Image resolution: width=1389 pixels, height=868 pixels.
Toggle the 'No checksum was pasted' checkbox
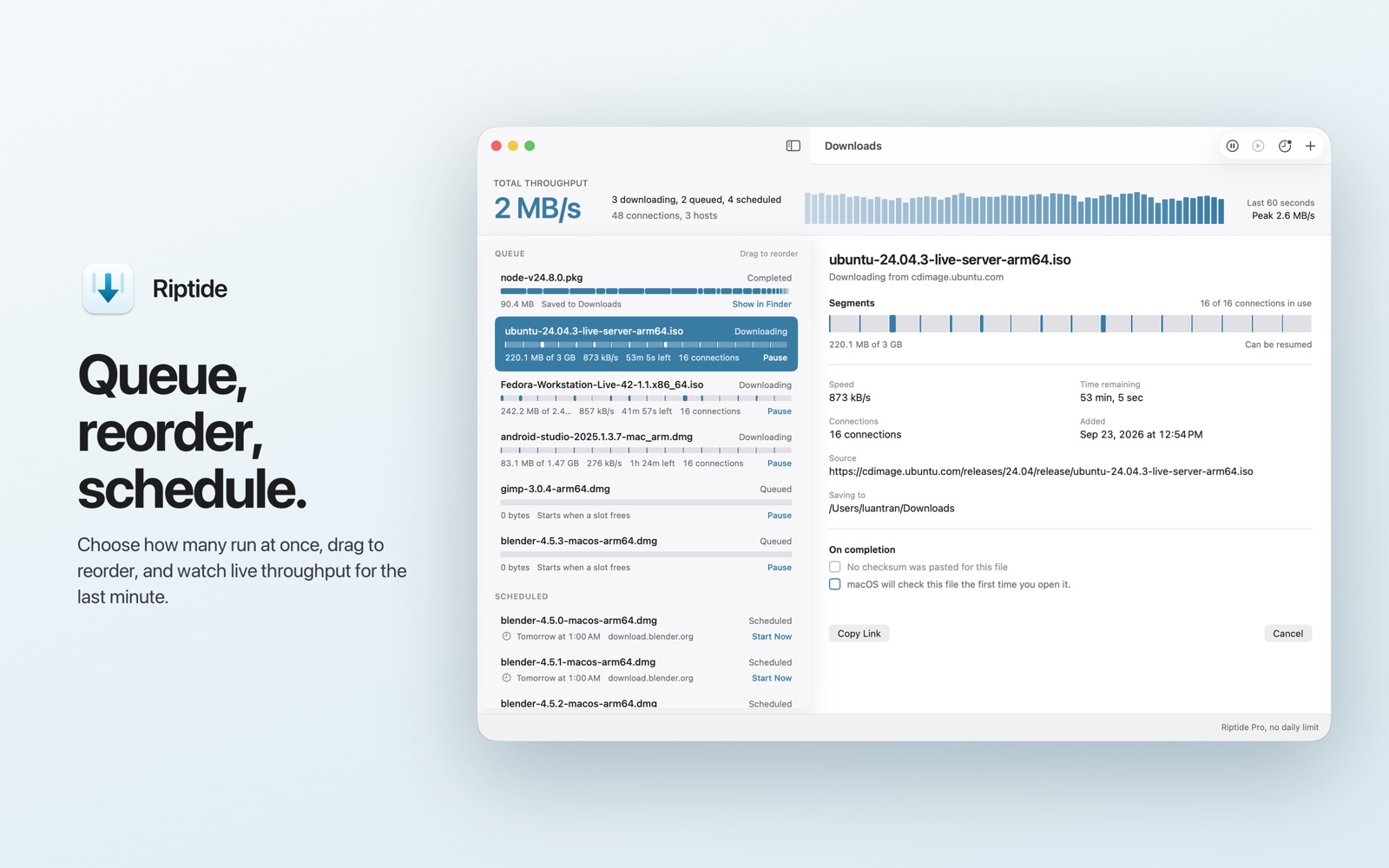834,567
